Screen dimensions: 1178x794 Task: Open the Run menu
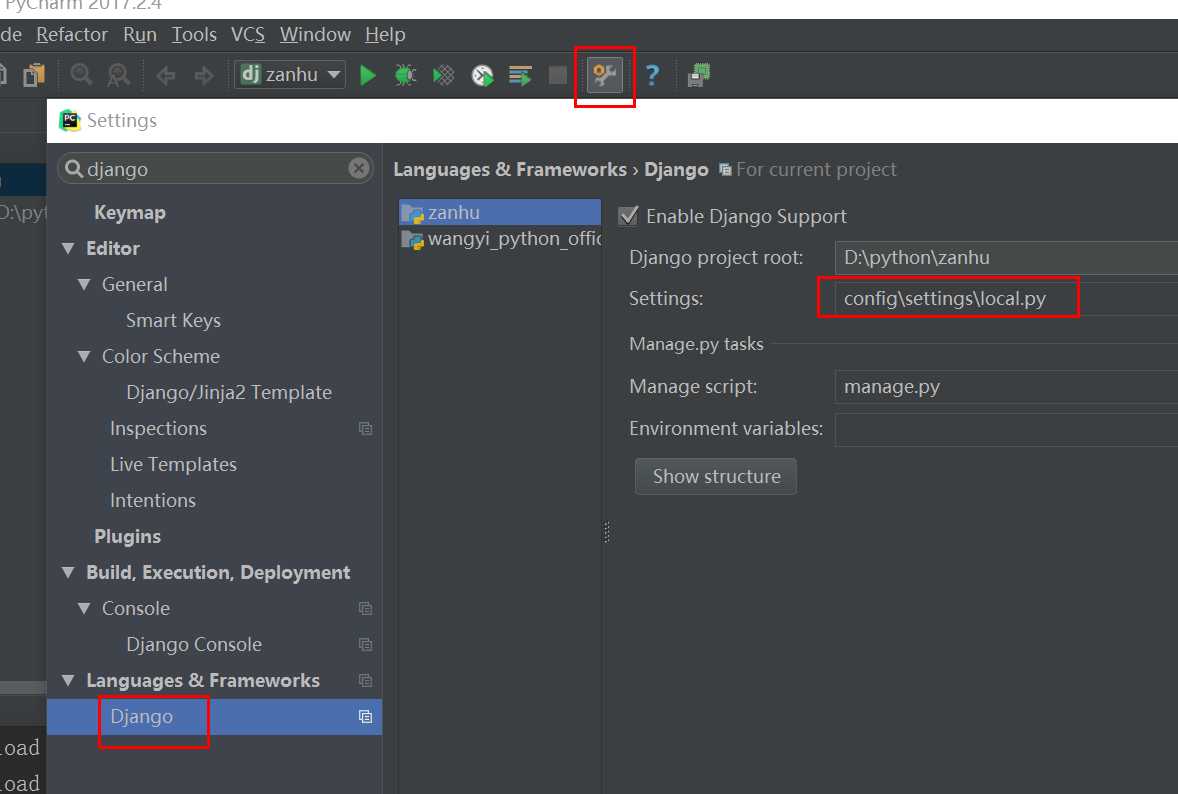coord(140,35)
